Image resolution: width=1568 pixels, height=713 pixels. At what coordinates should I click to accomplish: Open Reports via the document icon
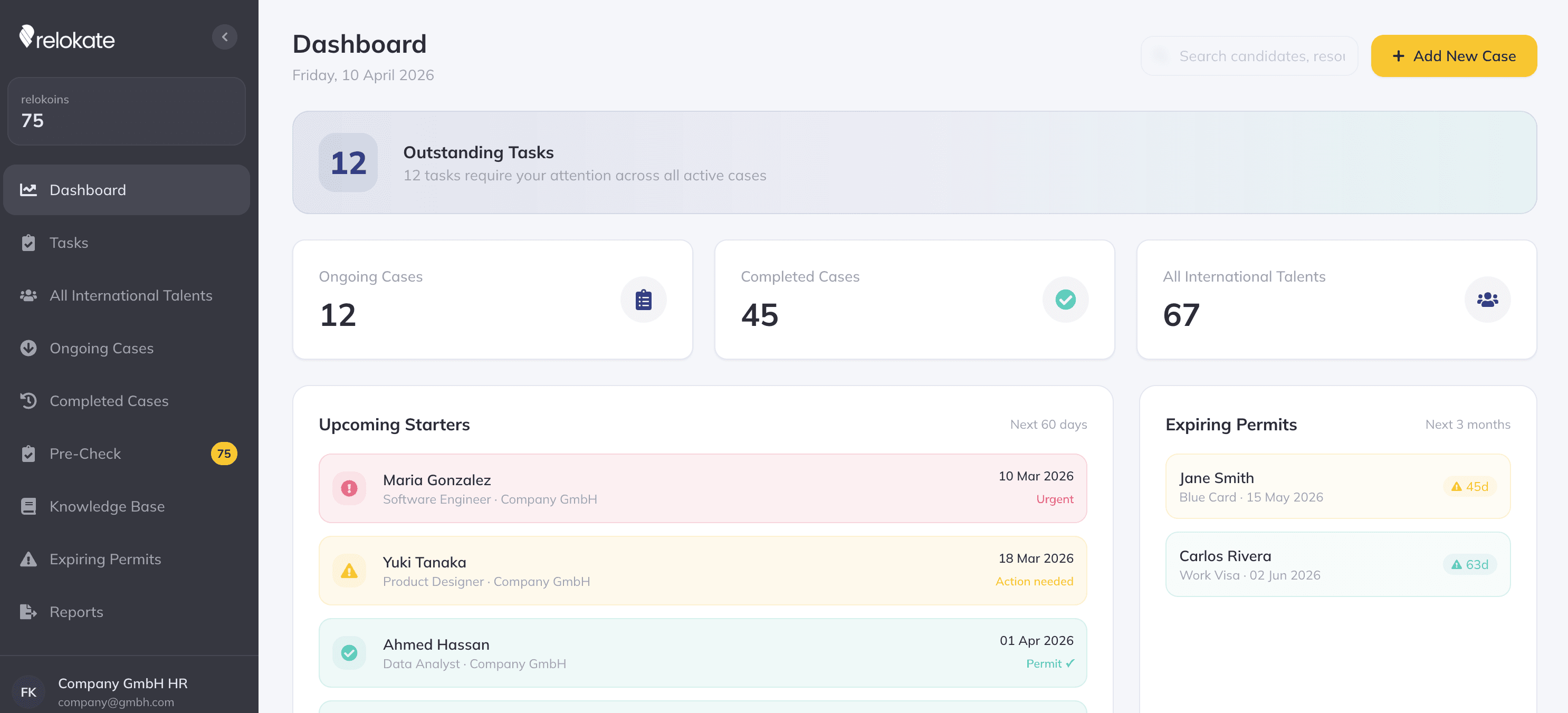pyautogui.click(x=28, y=611)
